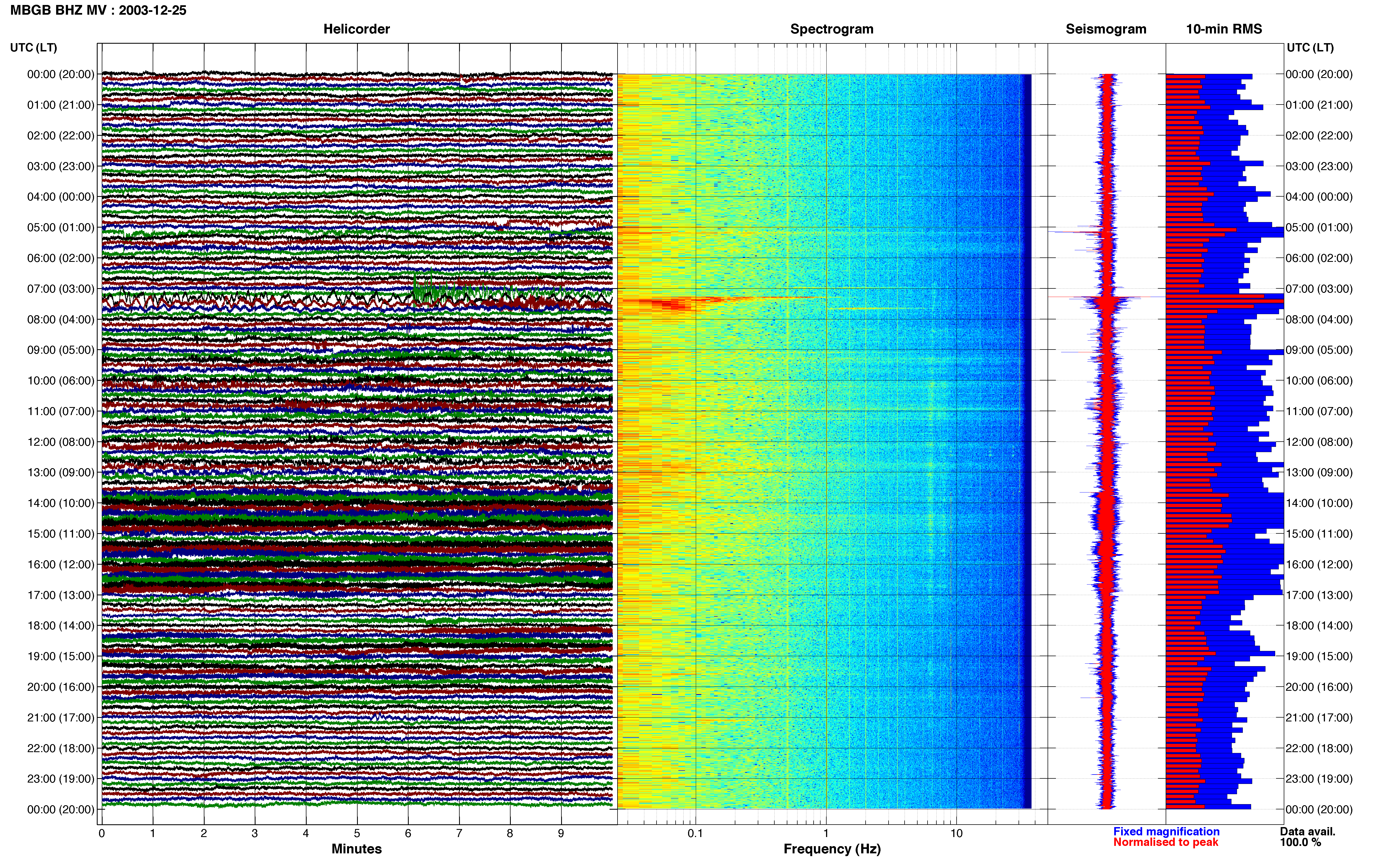Click the left 15:00 (11:00) time label
Screen dimensions: 1388x868
(x=61, y=534)
